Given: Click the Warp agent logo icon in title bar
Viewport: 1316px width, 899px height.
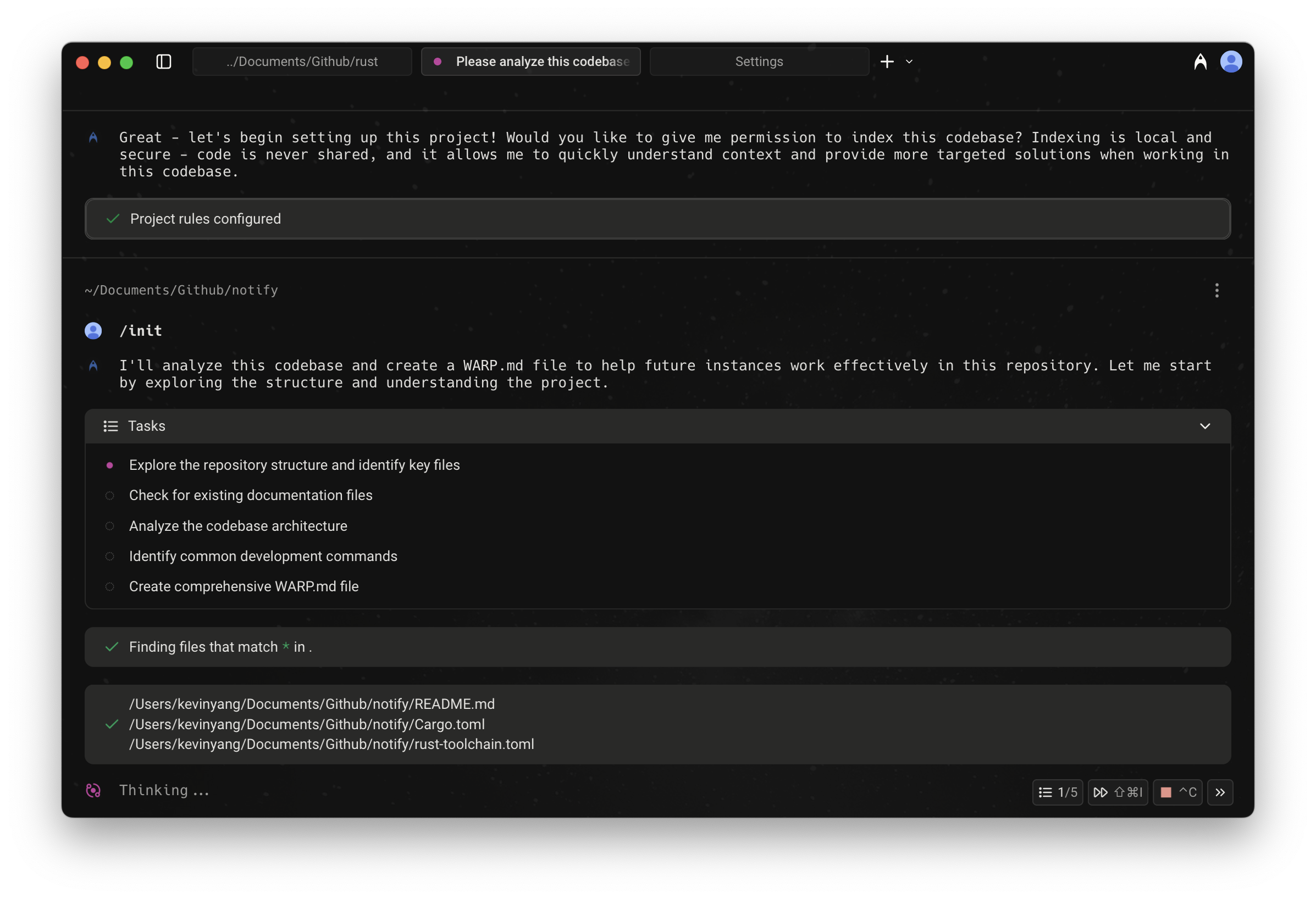Looking at the screenshot, I should (x=1200, y=62).
